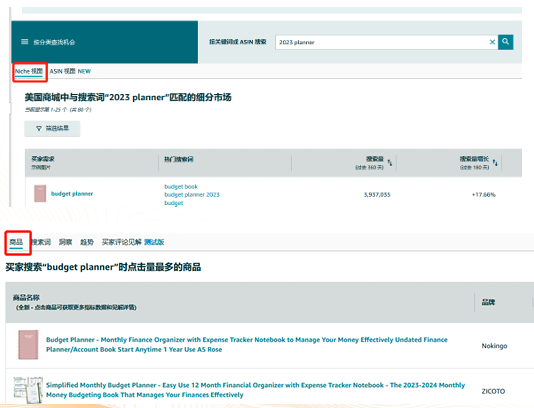The image size is (534, 408).
Task: Open the 趋势 tab
Action: [x=87, y=242]
